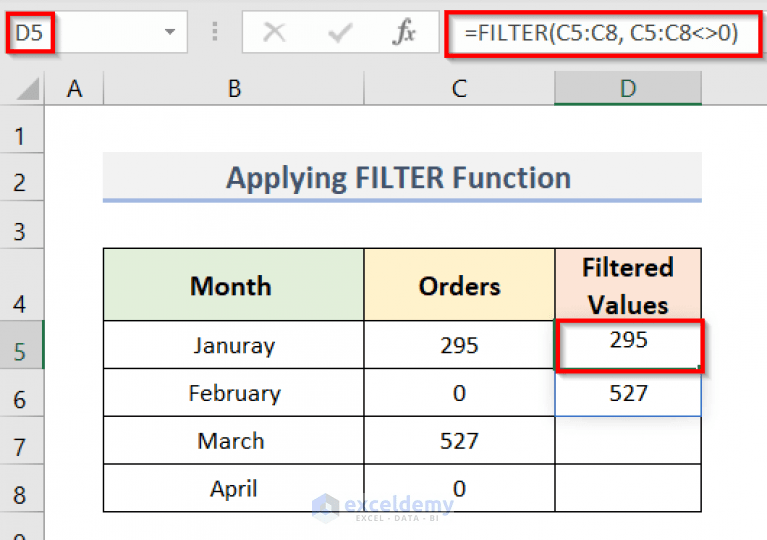Select the 'March' cell
Screen dimensions: 767x540
pos(233,441)
